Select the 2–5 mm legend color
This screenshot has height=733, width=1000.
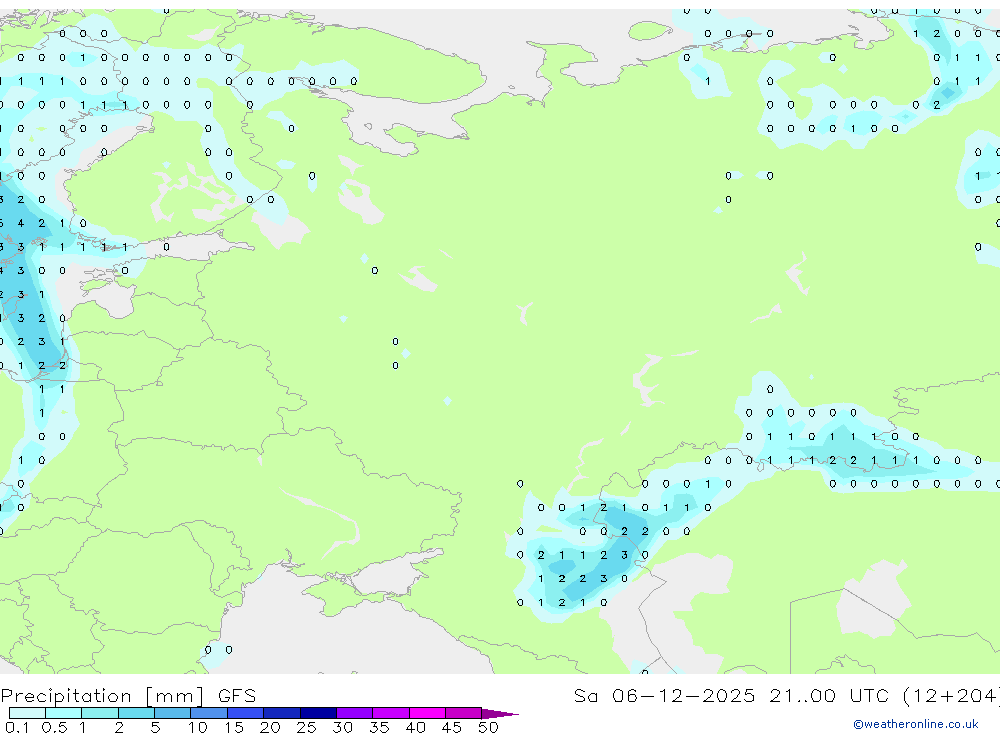point(136,713)
